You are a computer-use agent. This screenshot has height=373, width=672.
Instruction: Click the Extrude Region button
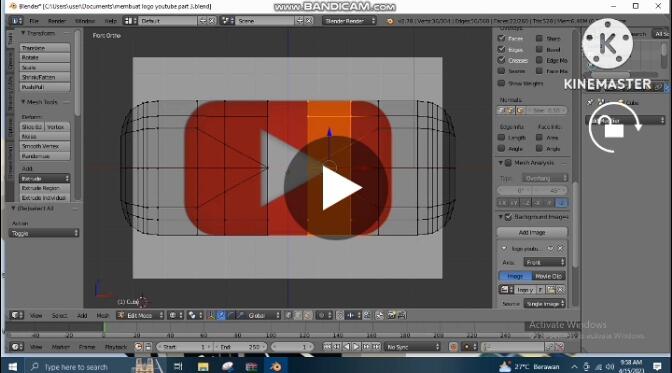(45, 188)
